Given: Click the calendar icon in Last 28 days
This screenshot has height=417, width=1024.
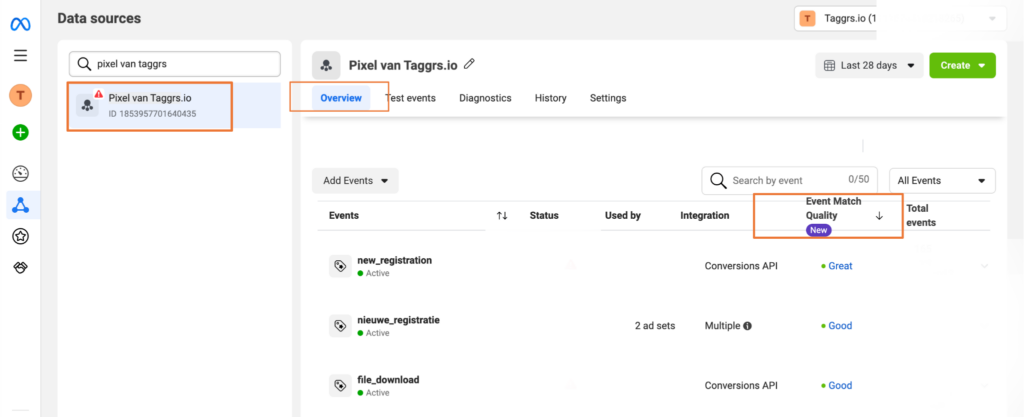Looking at the screenshot, I should 829,66.
